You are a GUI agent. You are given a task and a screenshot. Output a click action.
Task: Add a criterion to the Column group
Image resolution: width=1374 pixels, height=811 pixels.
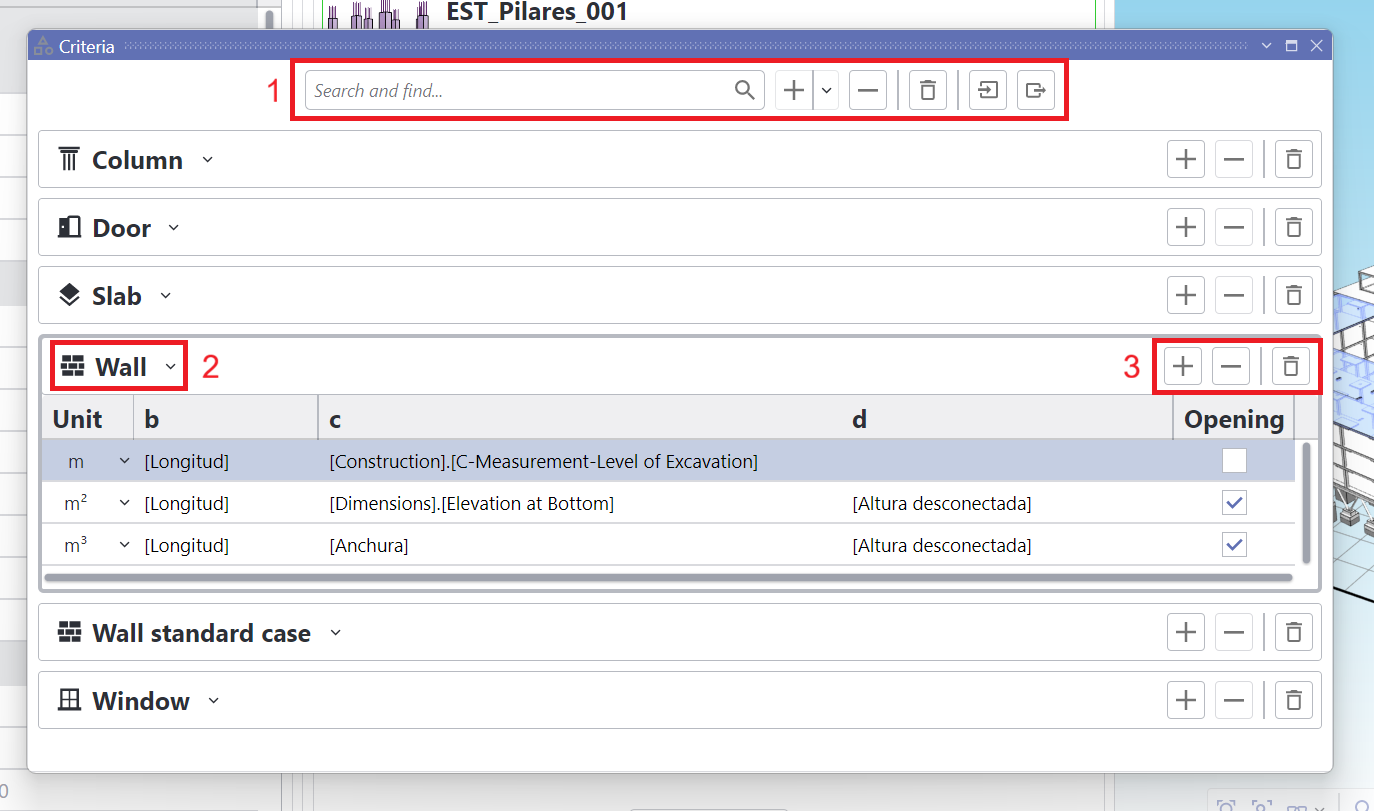(1186, 159)
